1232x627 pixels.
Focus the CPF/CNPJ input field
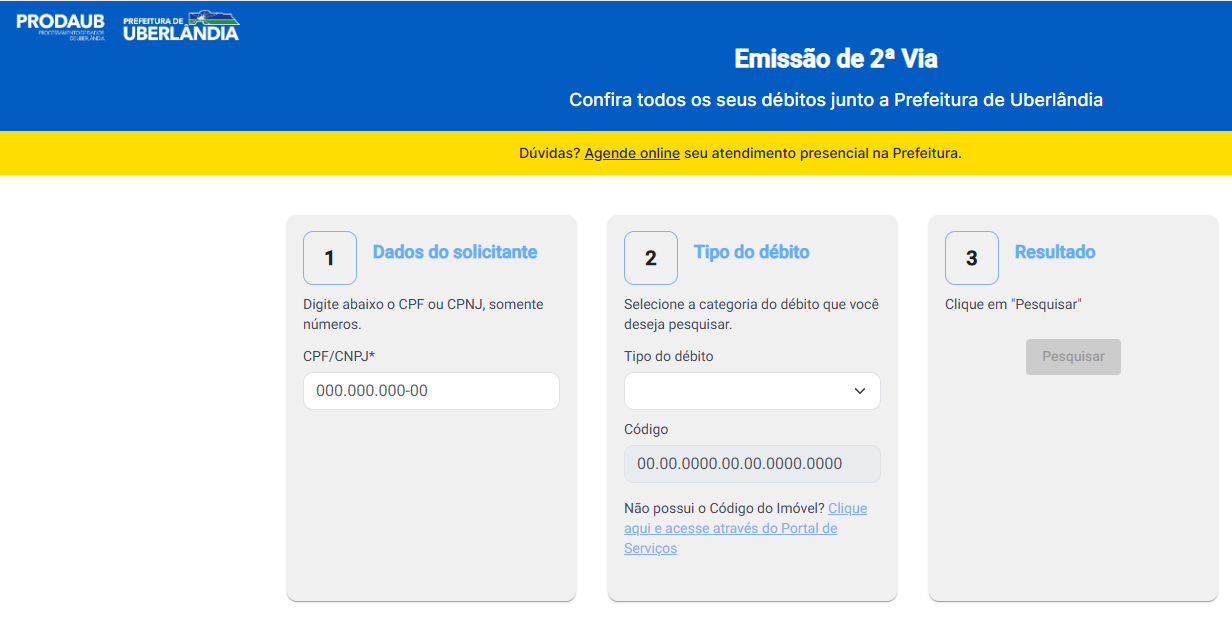[x=430, y=391]
